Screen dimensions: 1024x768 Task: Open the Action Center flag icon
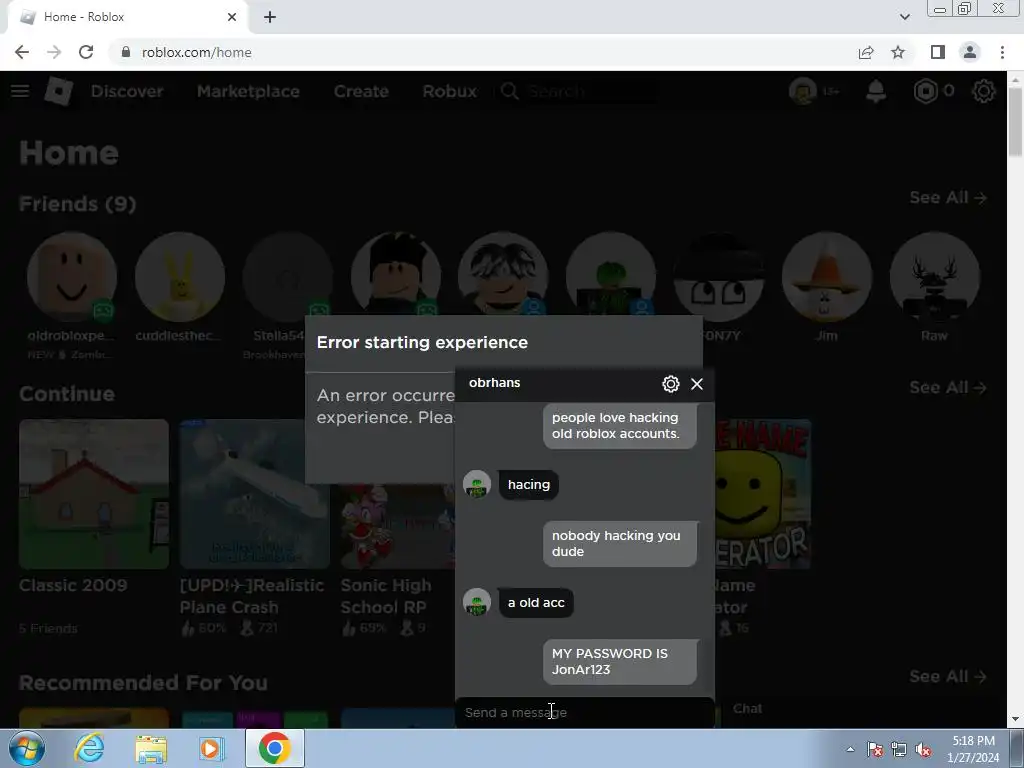pos(874,749)
